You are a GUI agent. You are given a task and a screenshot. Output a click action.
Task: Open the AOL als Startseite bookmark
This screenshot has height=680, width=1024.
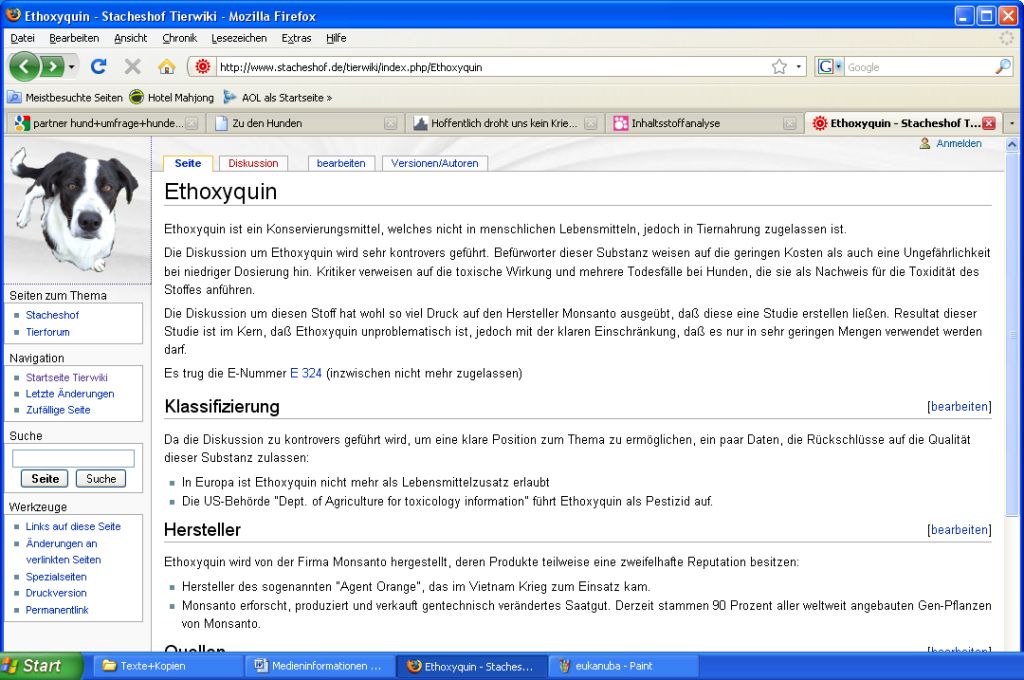click(278, 97)
